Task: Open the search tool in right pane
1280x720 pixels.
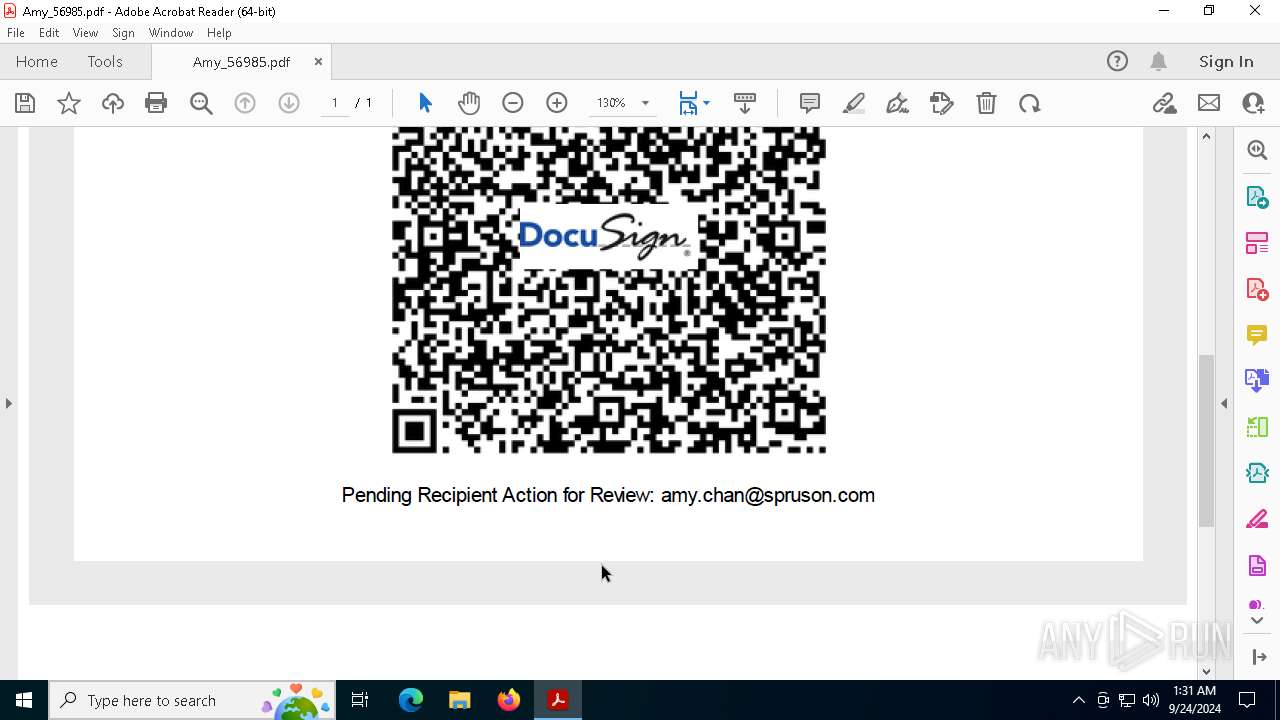Action: [x=1257, y=150]
